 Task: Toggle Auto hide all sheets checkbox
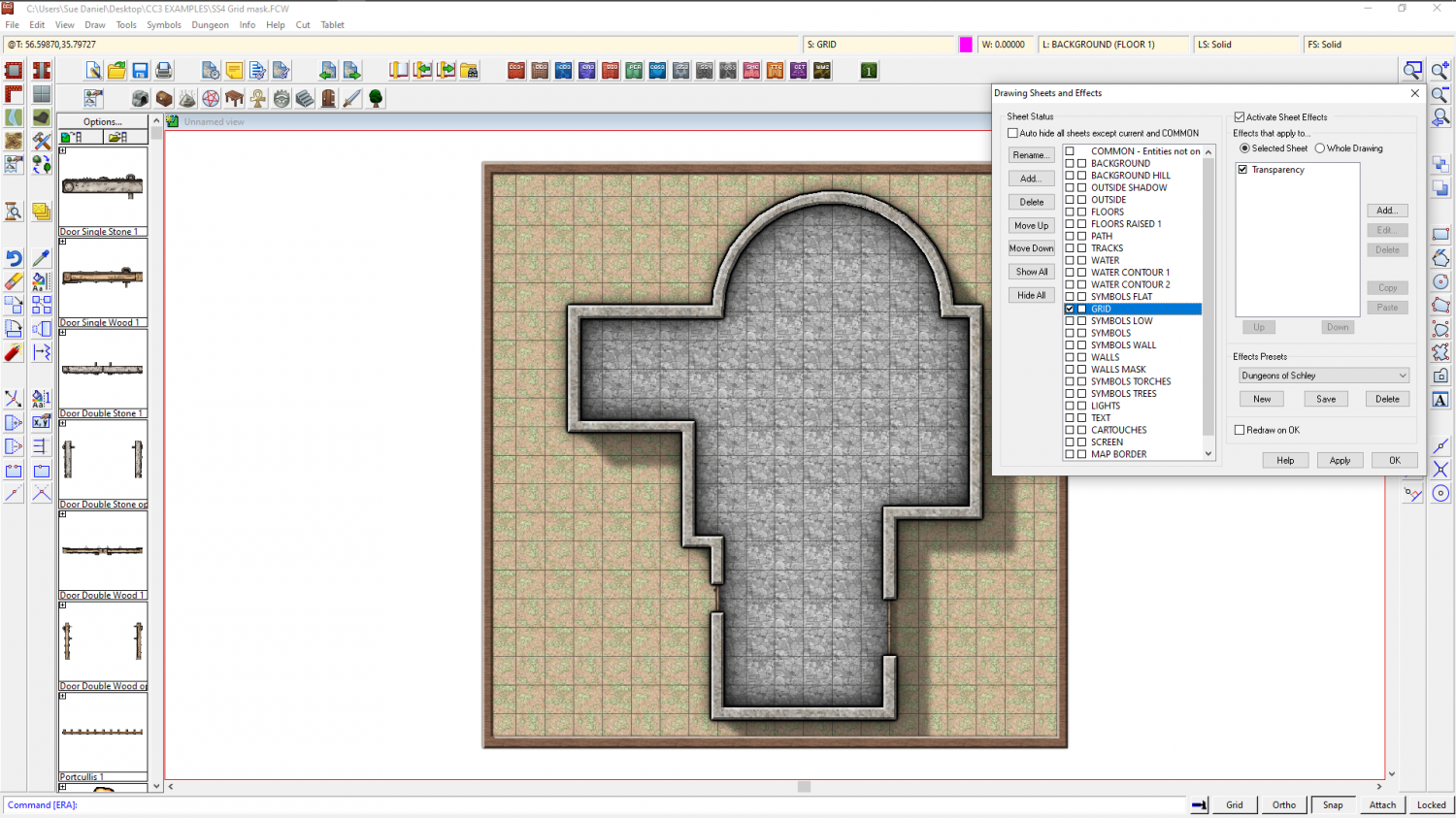click(1012, 133)
